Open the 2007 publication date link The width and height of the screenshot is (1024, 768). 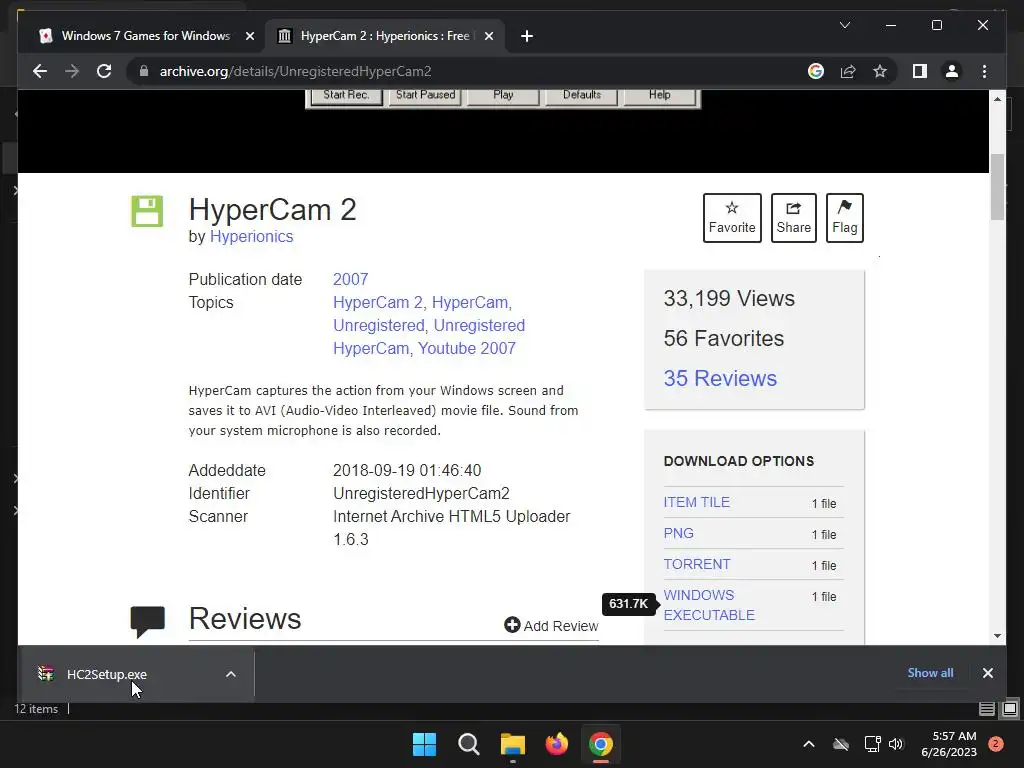[x=351, y=280]
